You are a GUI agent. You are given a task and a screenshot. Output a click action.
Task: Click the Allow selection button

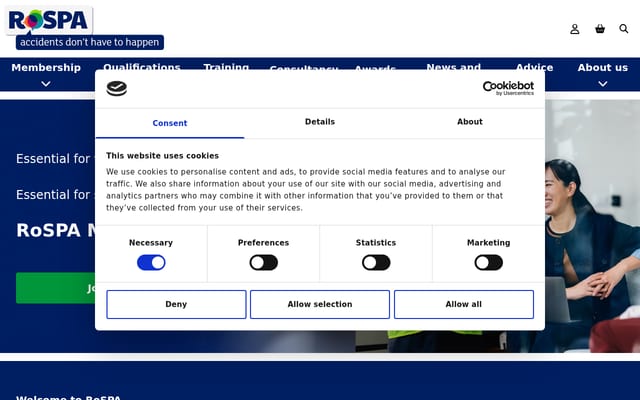(x=320, y=304)
